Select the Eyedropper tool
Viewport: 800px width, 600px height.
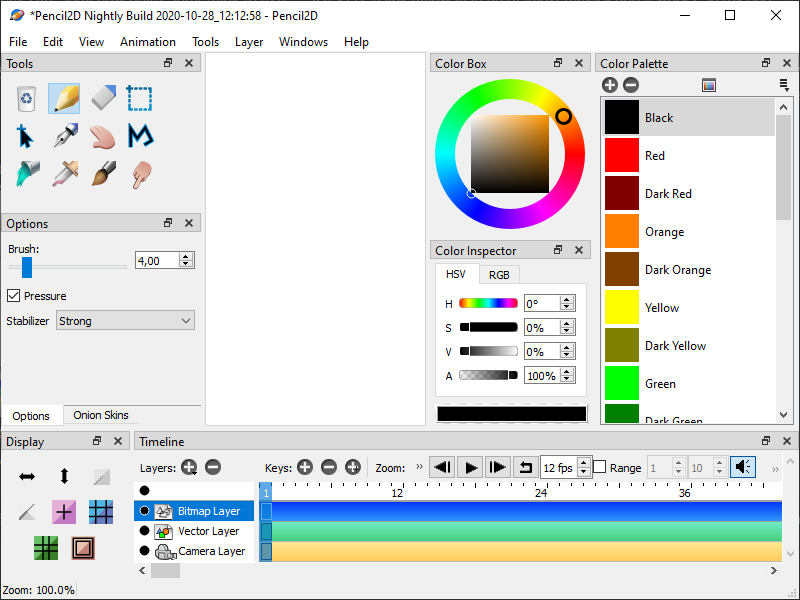[66, 174]
